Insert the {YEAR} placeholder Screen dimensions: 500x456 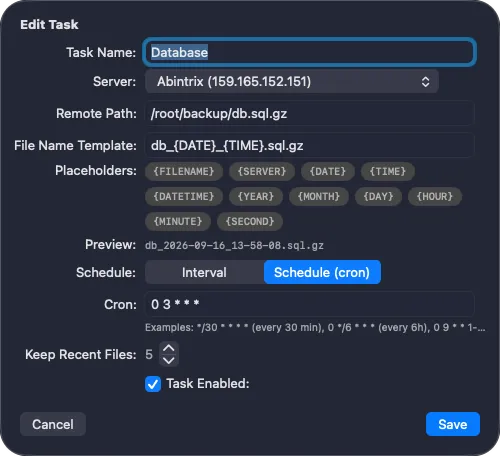pos(256,196)
